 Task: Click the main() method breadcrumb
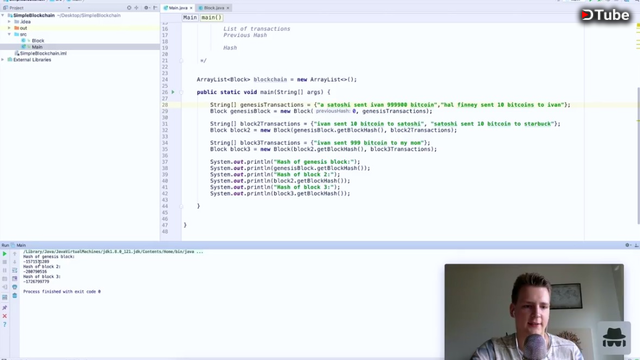[x=211, y=18]
